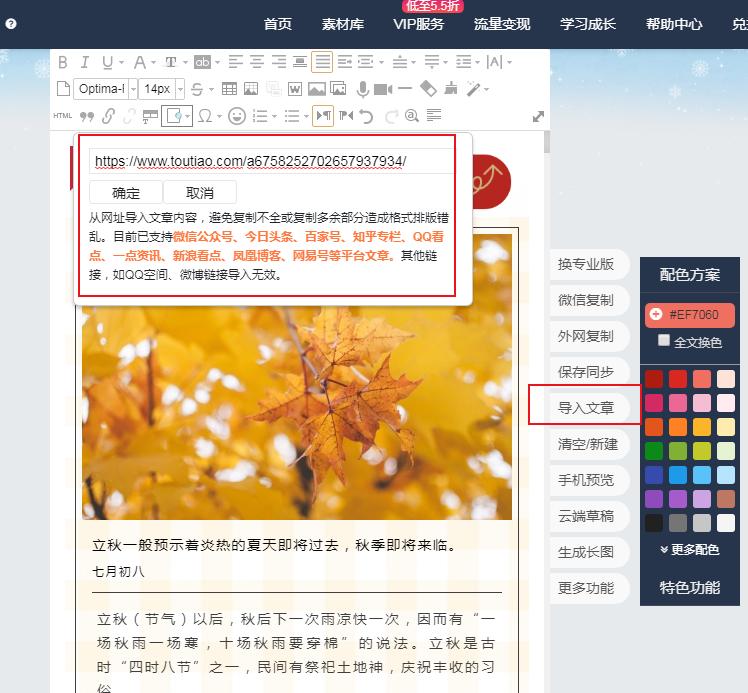Image resolution: width=748 pixels, height=693 pixels.
Task: Open the 素材库 menu
Action: pyautogui.click(x=343, y=24)
